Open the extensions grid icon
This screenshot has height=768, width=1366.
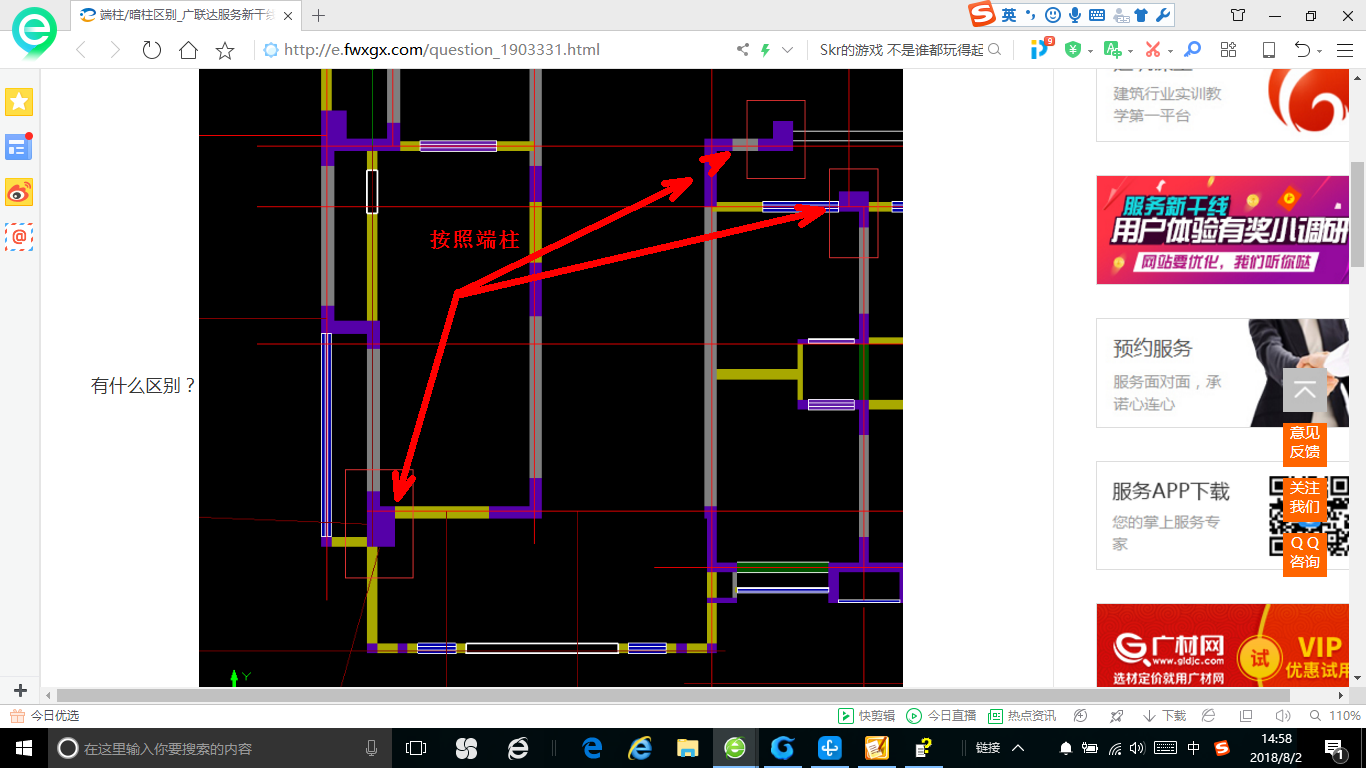pyautogui.click(x=1229, y=50)
